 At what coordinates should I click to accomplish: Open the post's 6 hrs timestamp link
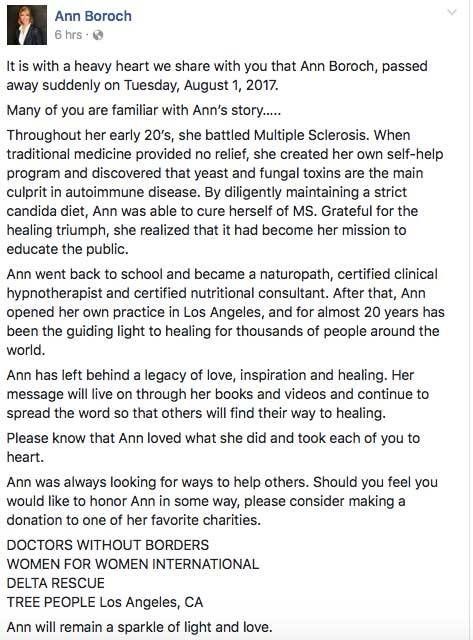[68, 35]
